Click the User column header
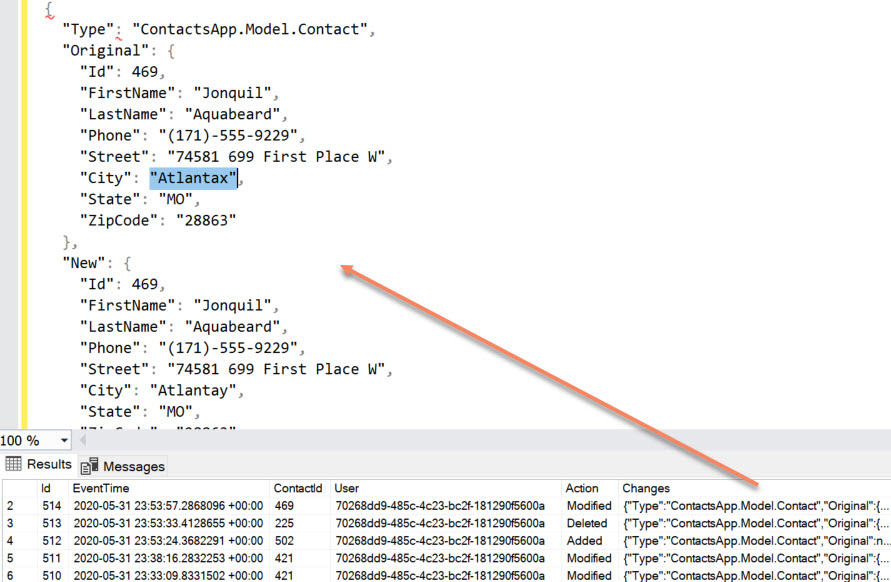 click(x=345, y=488)
